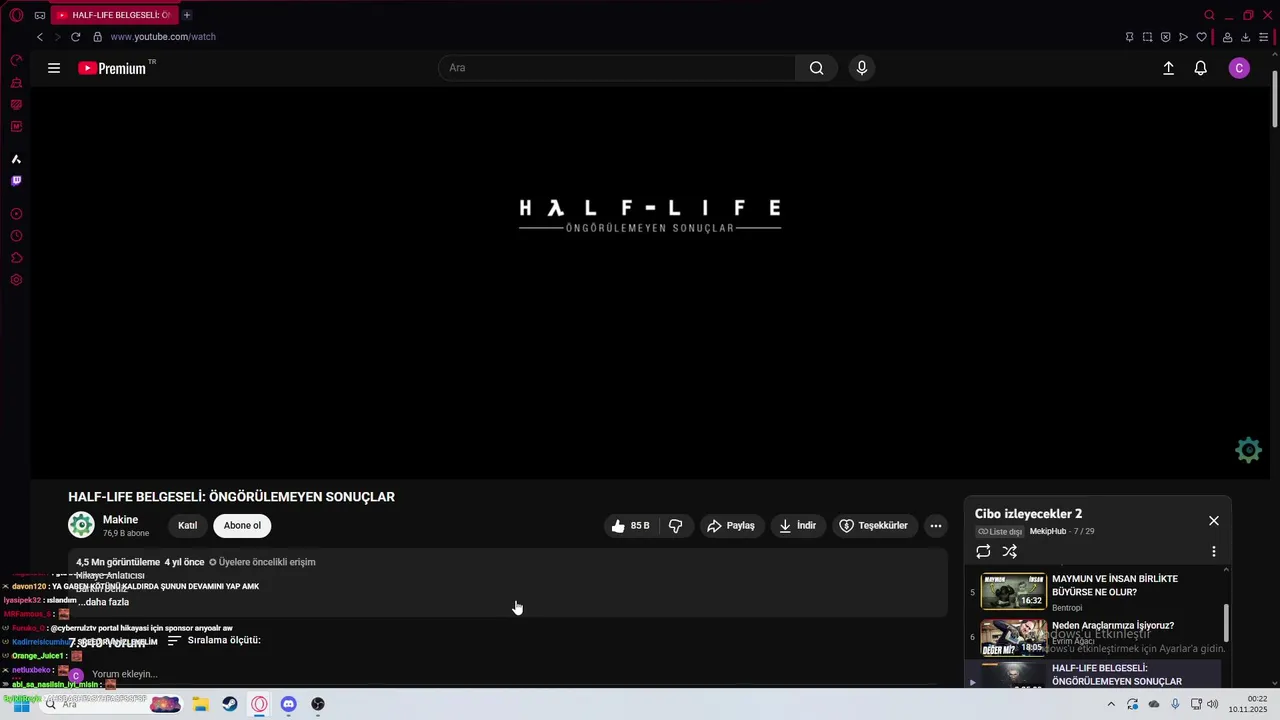Click the site security lock icon
Viewport: 1280px width, 720px height.
pyautogui.click(x=97, y=37)
